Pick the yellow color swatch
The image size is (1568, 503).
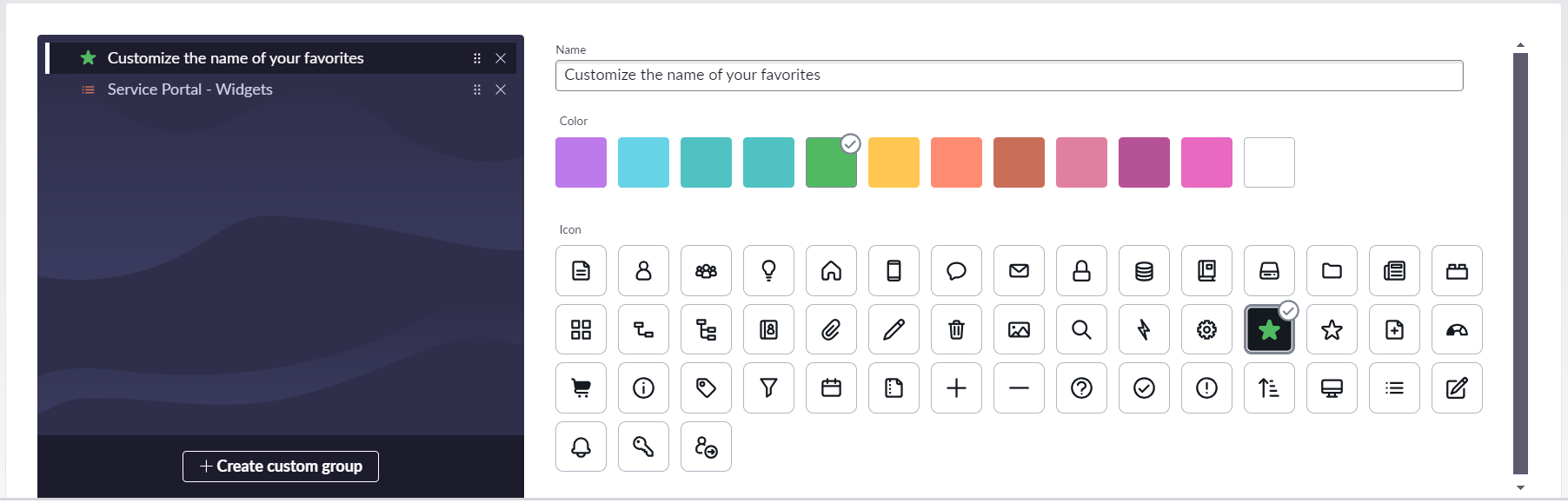(x=894, y=162)
